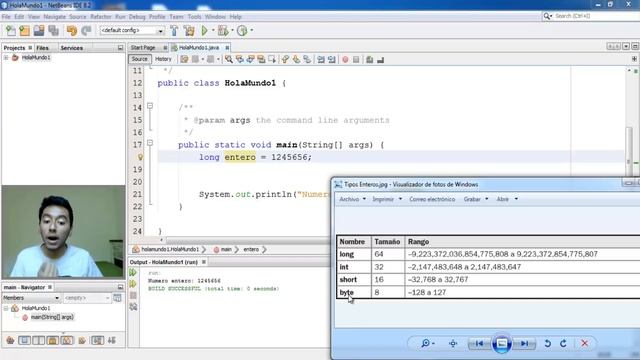Toggle Show Static Members filter in Navigator
The height and width of the screenshot is (360, 640).
click(39, 340)
